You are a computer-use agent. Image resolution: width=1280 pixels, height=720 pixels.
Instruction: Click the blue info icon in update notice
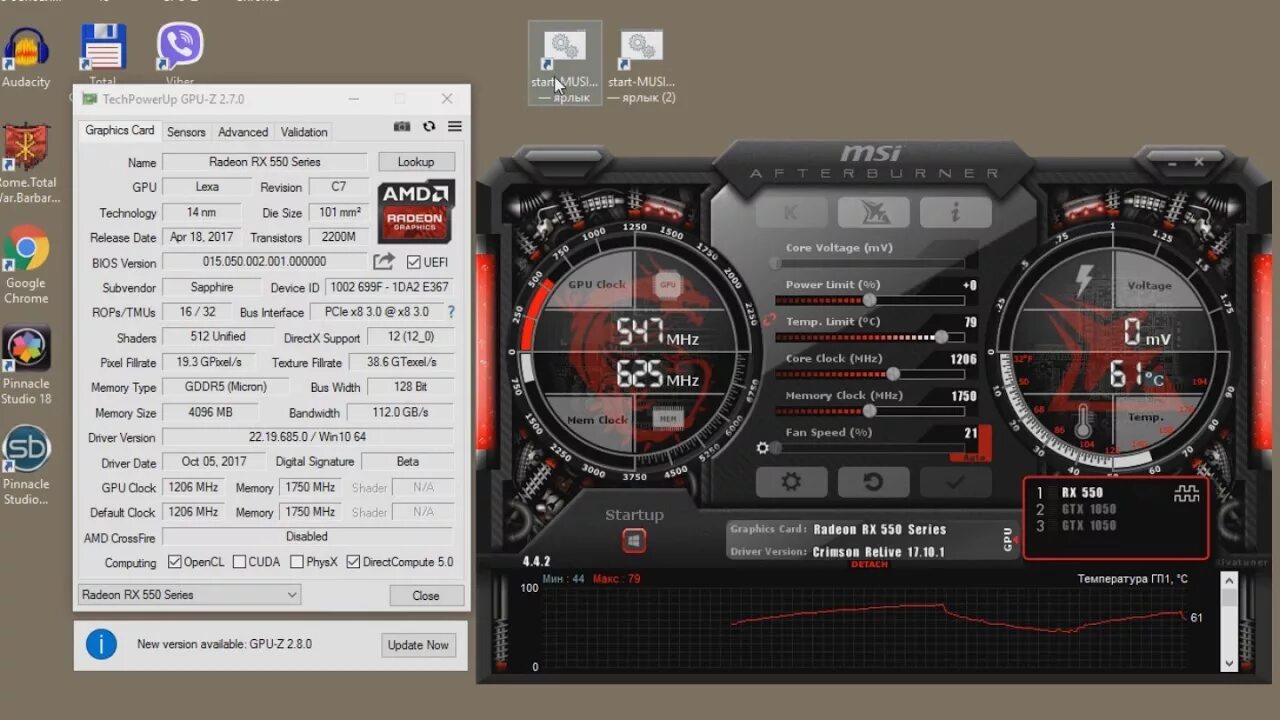pyautogui.click(x=101, y=644)
